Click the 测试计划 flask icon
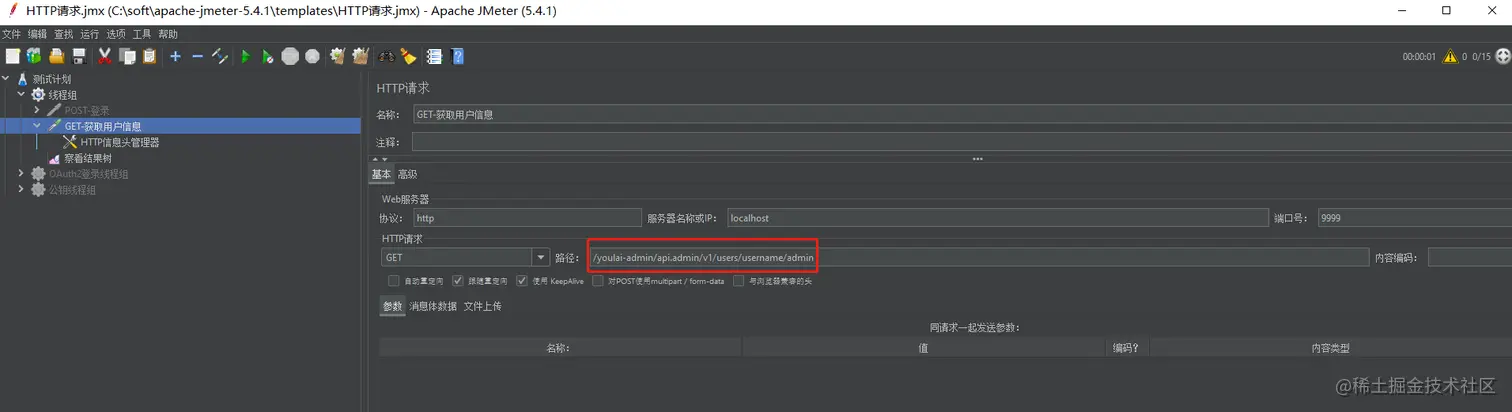This screenshot has width=1512, height=412. pyautogui.click(x=23, y=79)
